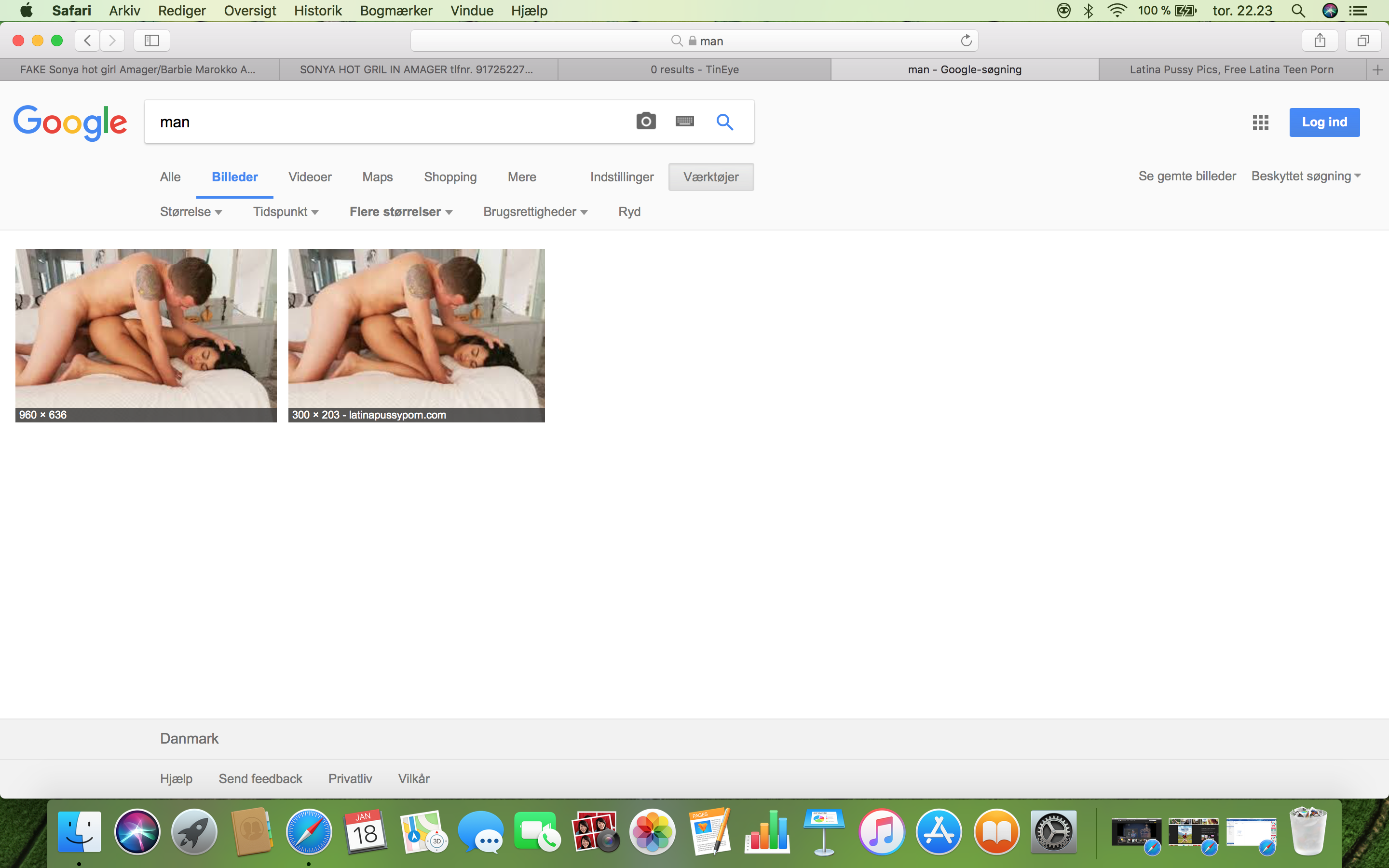1389x868 pixels.
Task: Toggle the Safari sidebar
Action: tap(151, 41)
